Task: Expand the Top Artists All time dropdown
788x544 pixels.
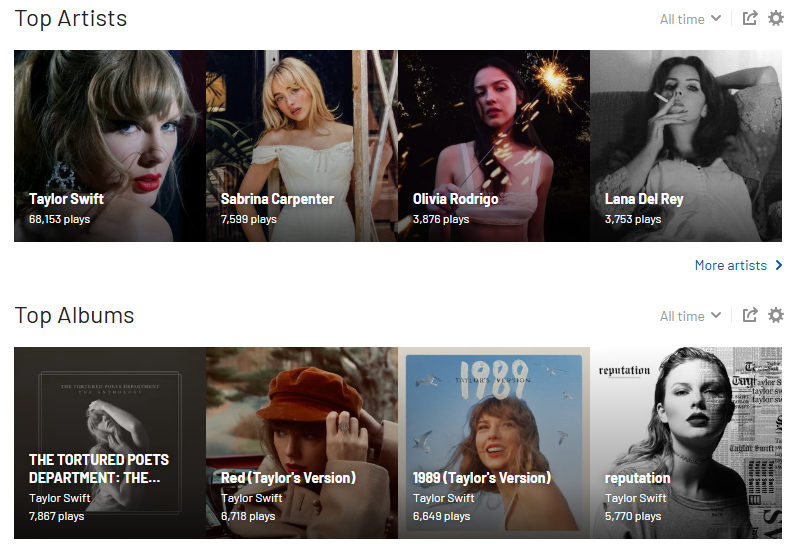Action: tap(690, 19)
